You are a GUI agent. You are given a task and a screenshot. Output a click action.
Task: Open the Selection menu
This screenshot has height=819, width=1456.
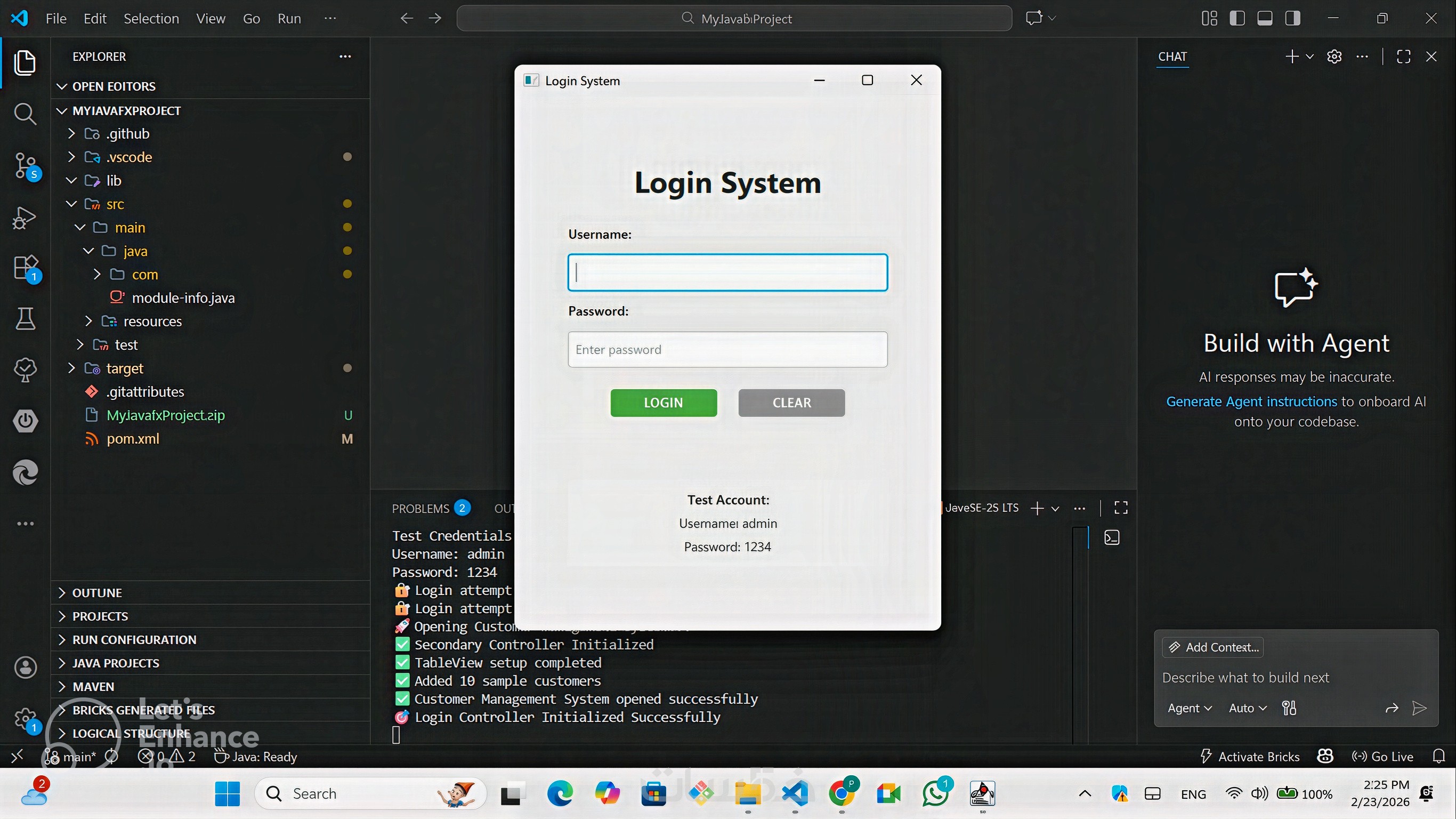(x=151, y=18)
